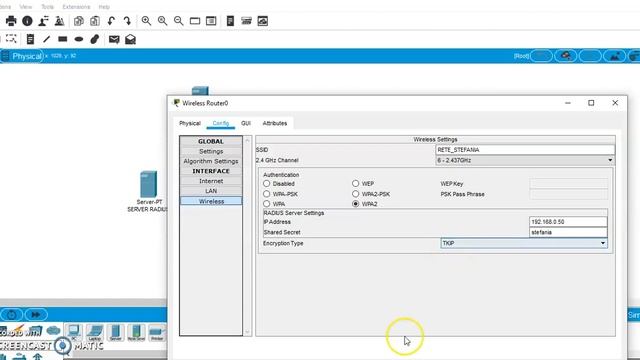
Task: Open the Encryption Type TKIP dropdown
Action: (x=524, y=243)
